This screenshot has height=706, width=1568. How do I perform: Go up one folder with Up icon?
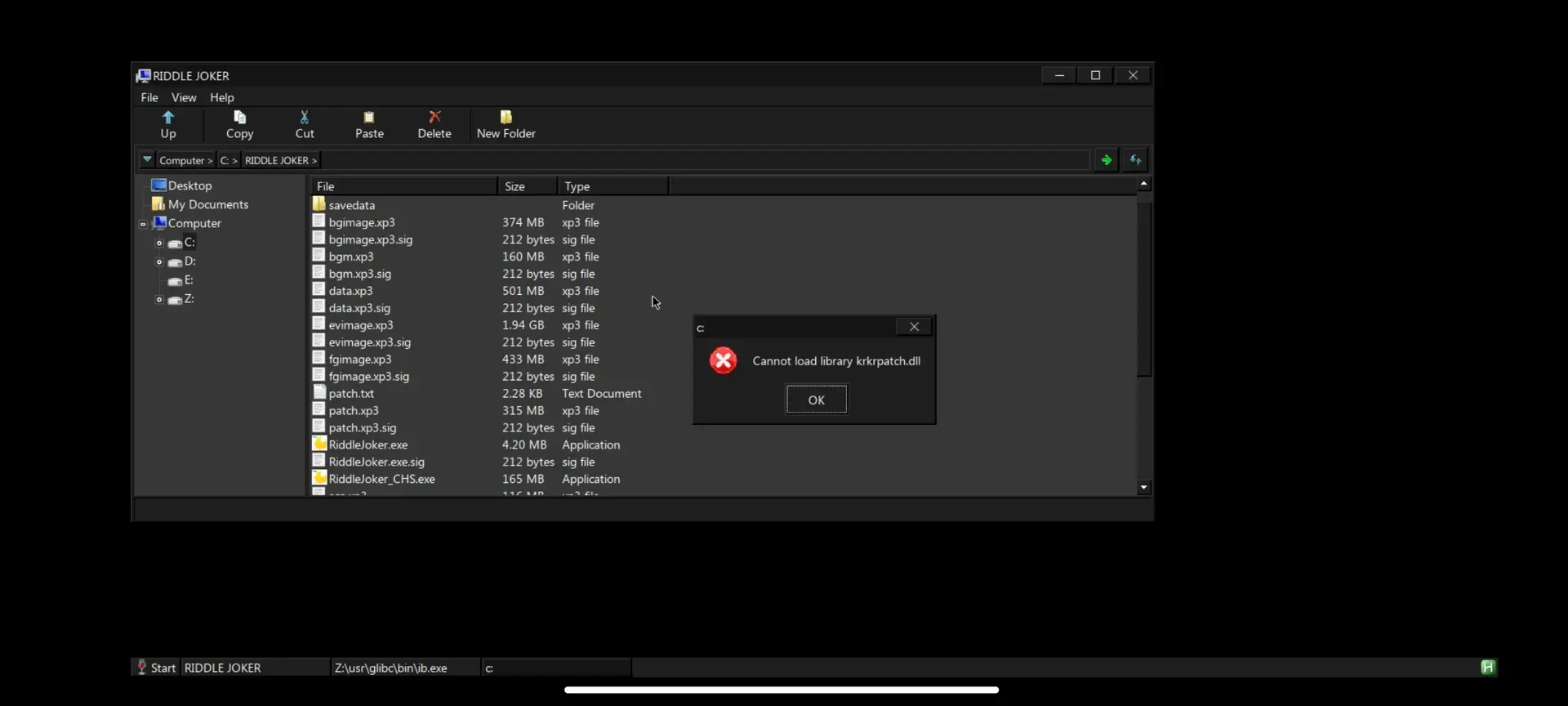(168, 124)
